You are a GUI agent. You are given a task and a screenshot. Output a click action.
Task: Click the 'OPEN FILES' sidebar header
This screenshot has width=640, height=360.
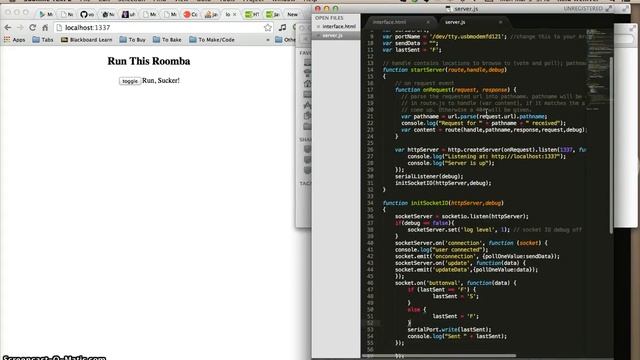(x=329, y=18)
